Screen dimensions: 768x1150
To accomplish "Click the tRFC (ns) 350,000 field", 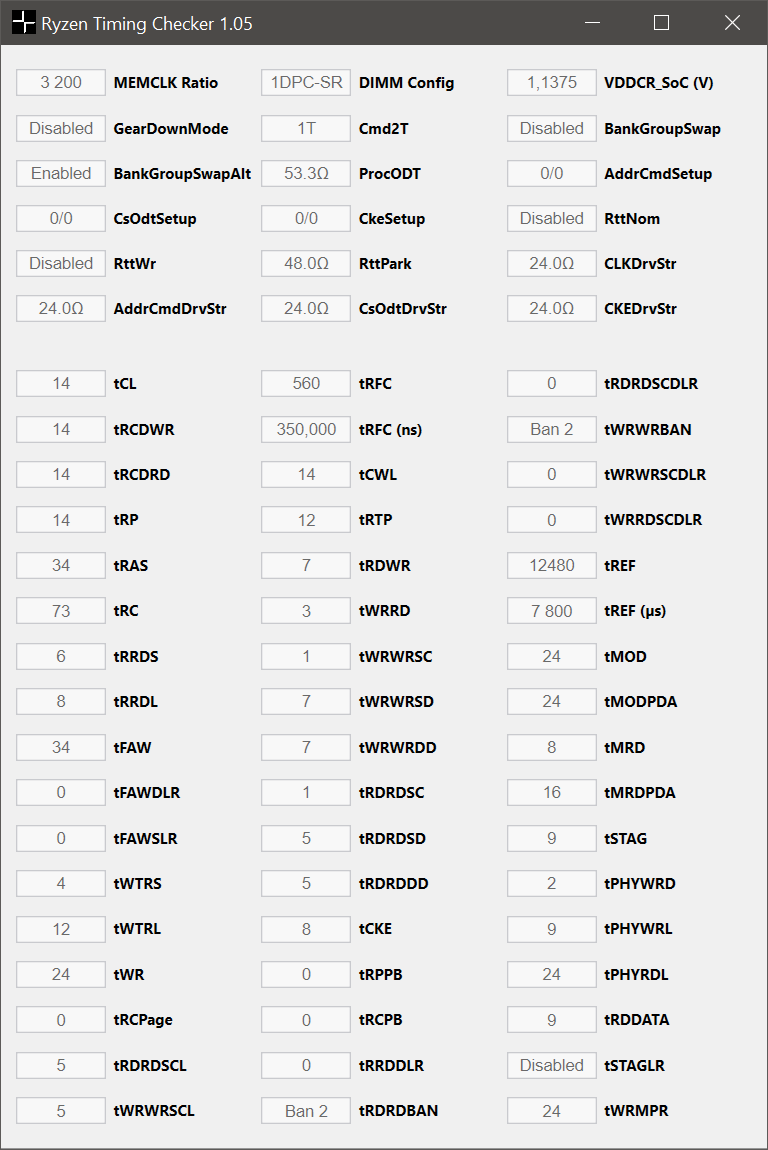I will coord(306,429).
